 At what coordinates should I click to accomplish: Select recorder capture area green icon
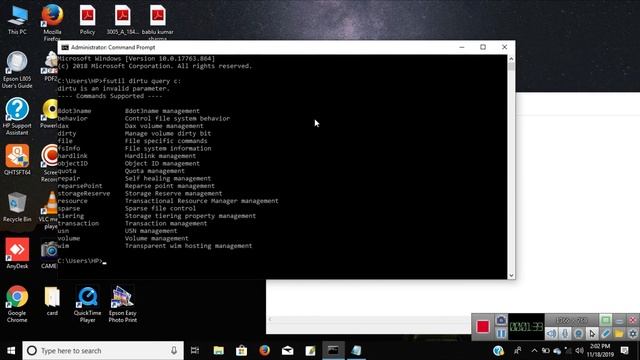click(606, 320)
